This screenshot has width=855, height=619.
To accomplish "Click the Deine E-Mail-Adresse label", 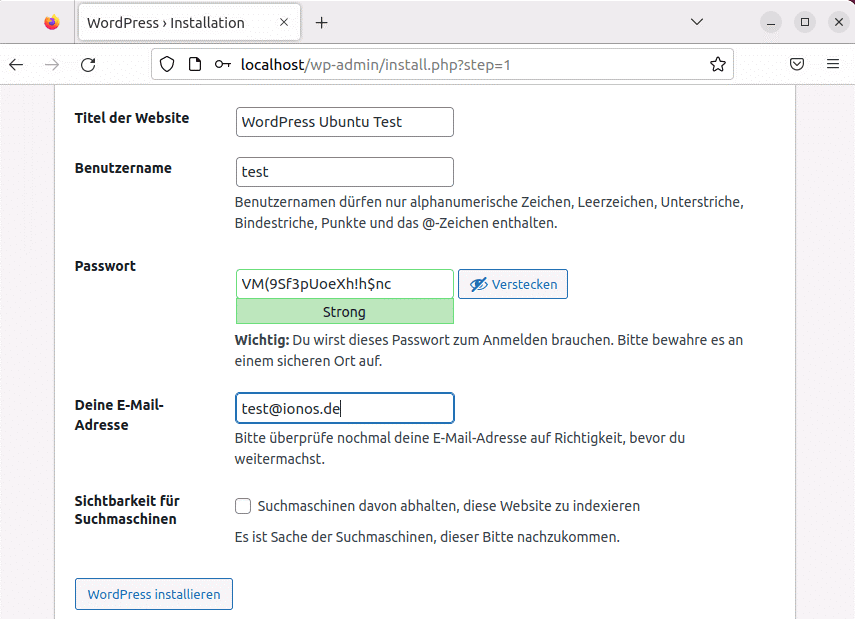I will click(x=119, y=415).
